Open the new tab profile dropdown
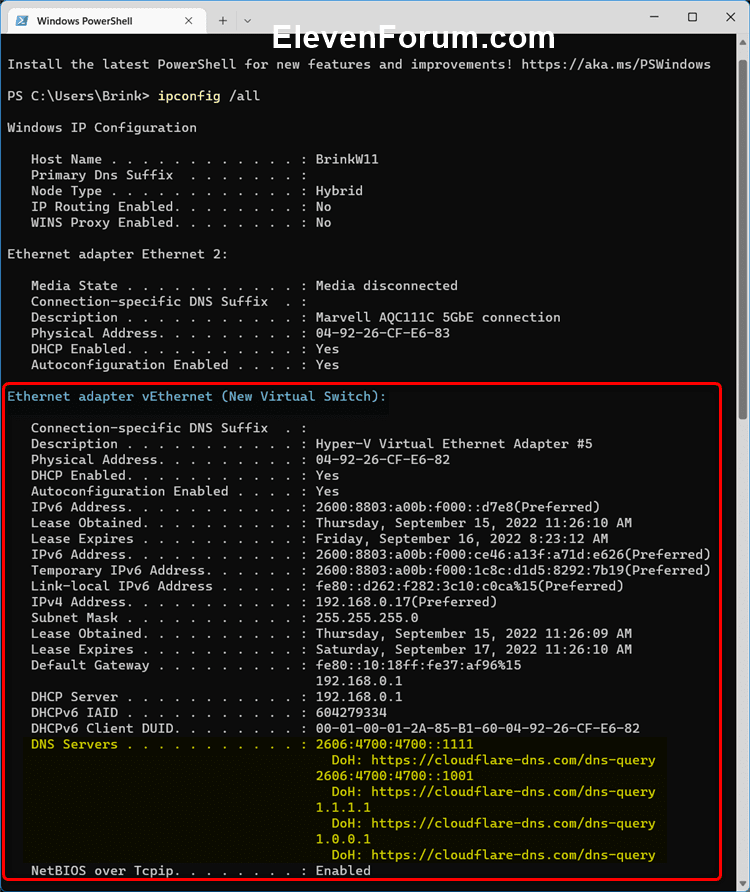Viewport: 750px width, 892px height. 247,20
